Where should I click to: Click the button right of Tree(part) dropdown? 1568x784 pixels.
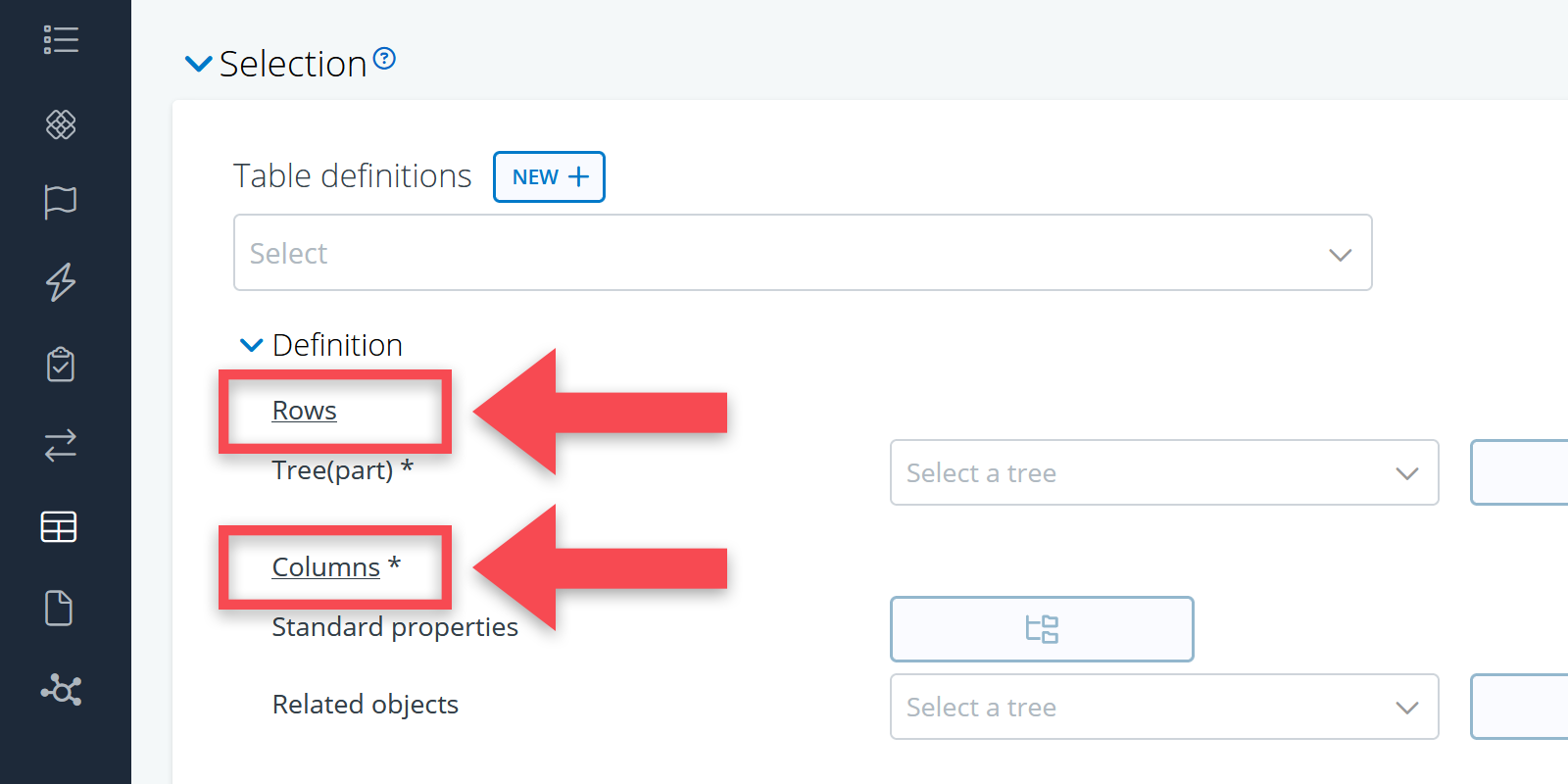coord(1519,473)
